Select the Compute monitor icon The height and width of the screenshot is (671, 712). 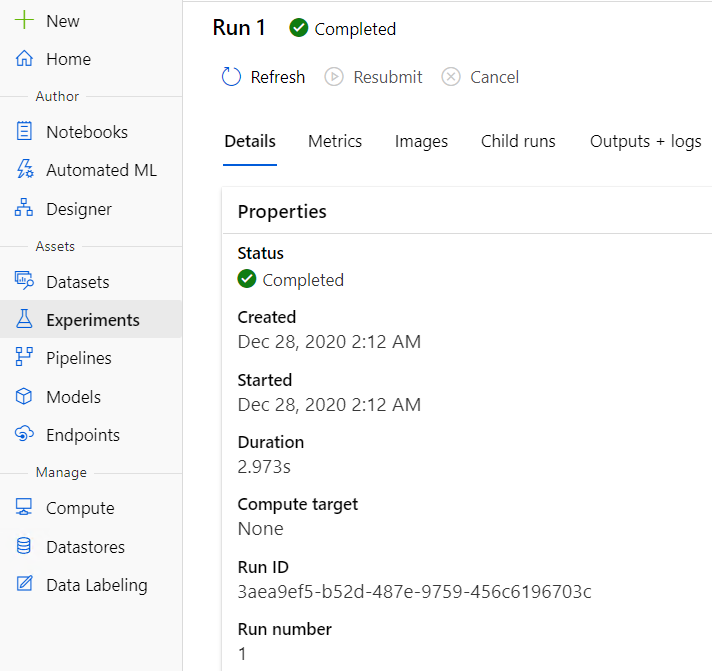[x=24, y=507]
